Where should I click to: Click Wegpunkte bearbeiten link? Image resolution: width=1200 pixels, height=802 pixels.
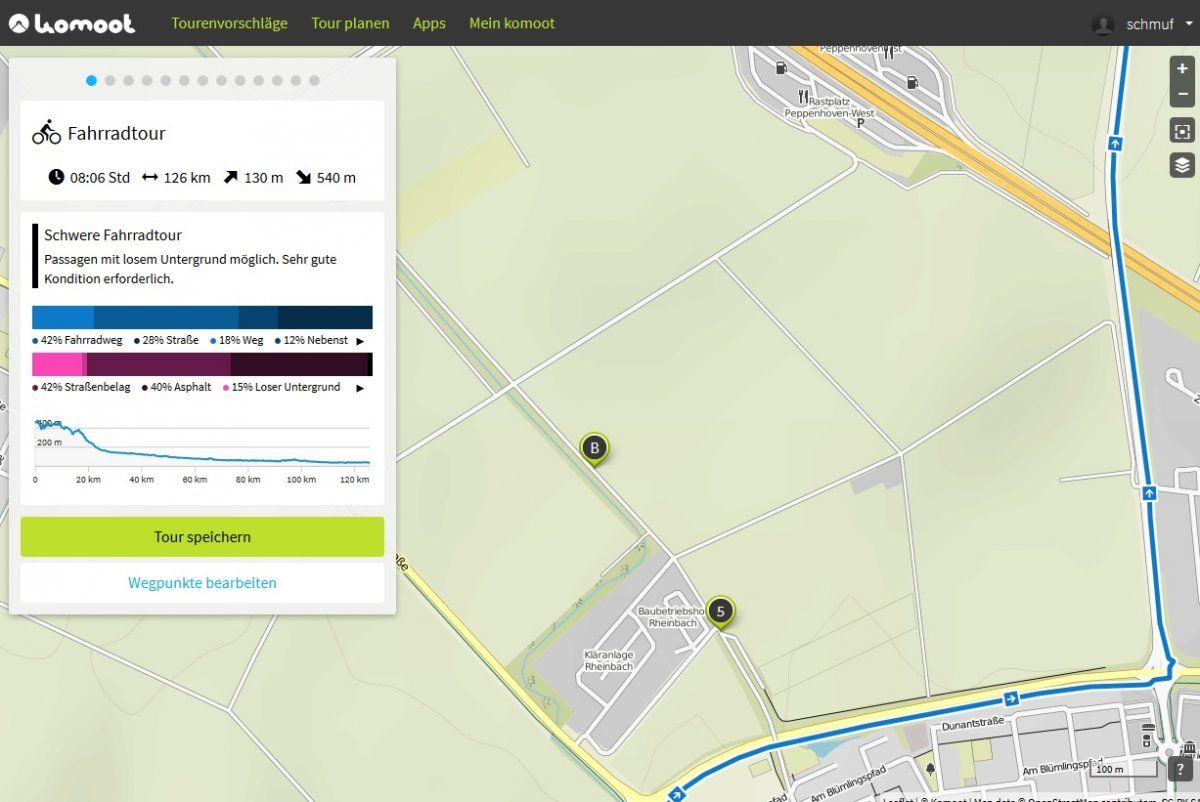click(202, 583)
